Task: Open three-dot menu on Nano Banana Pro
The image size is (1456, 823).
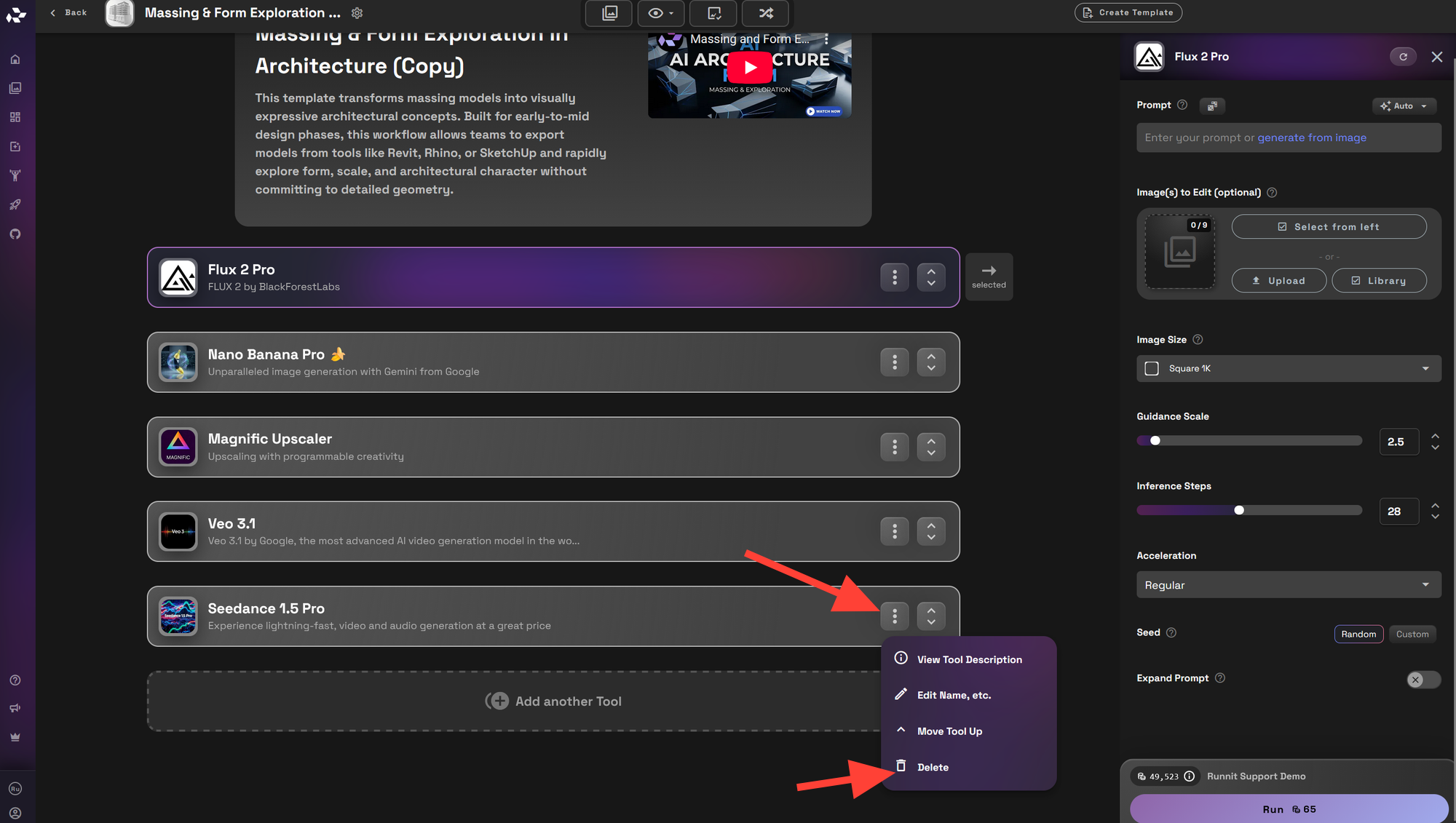Action: tap(894, 362)
